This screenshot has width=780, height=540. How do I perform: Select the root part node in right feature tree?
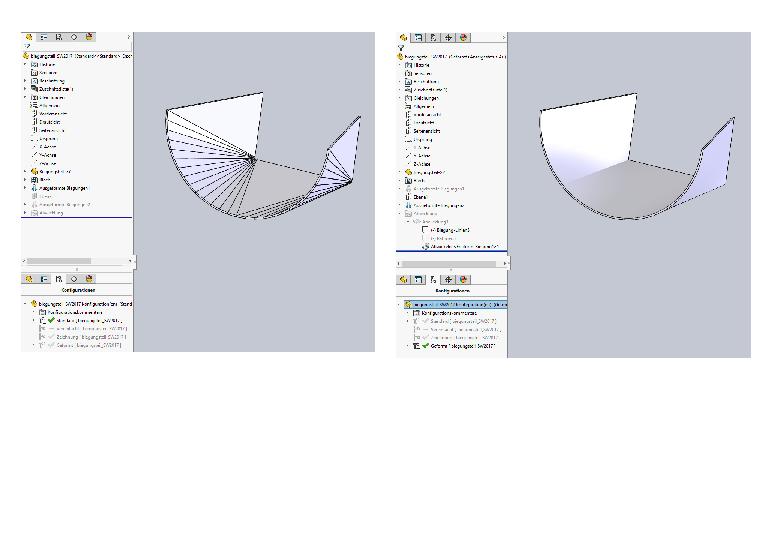coord(452,57)
